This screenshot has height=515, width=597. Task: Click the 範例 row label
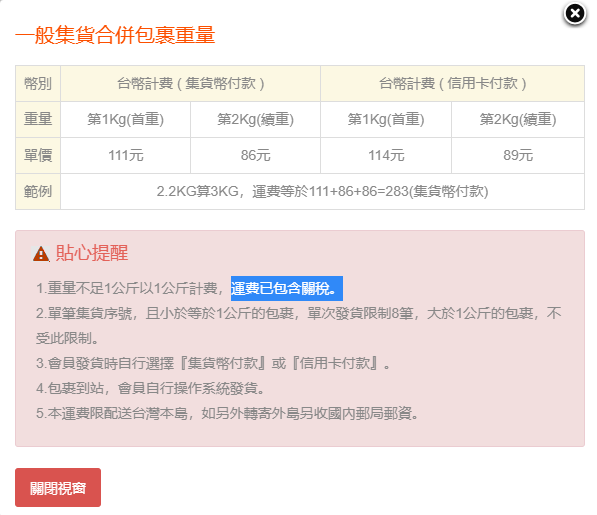pyautogui.click(x=38, y=191)
